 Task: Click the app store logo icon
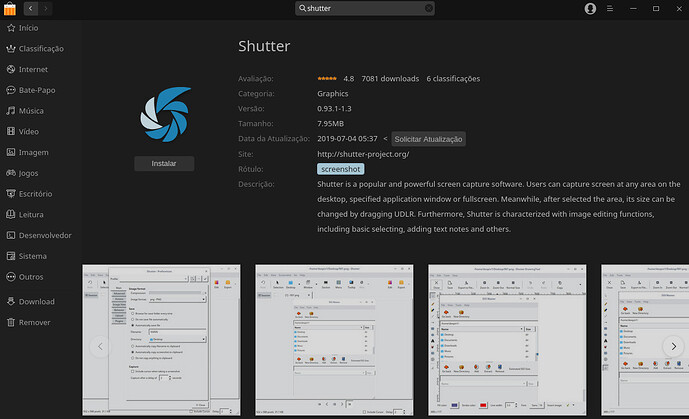[10, 8]
